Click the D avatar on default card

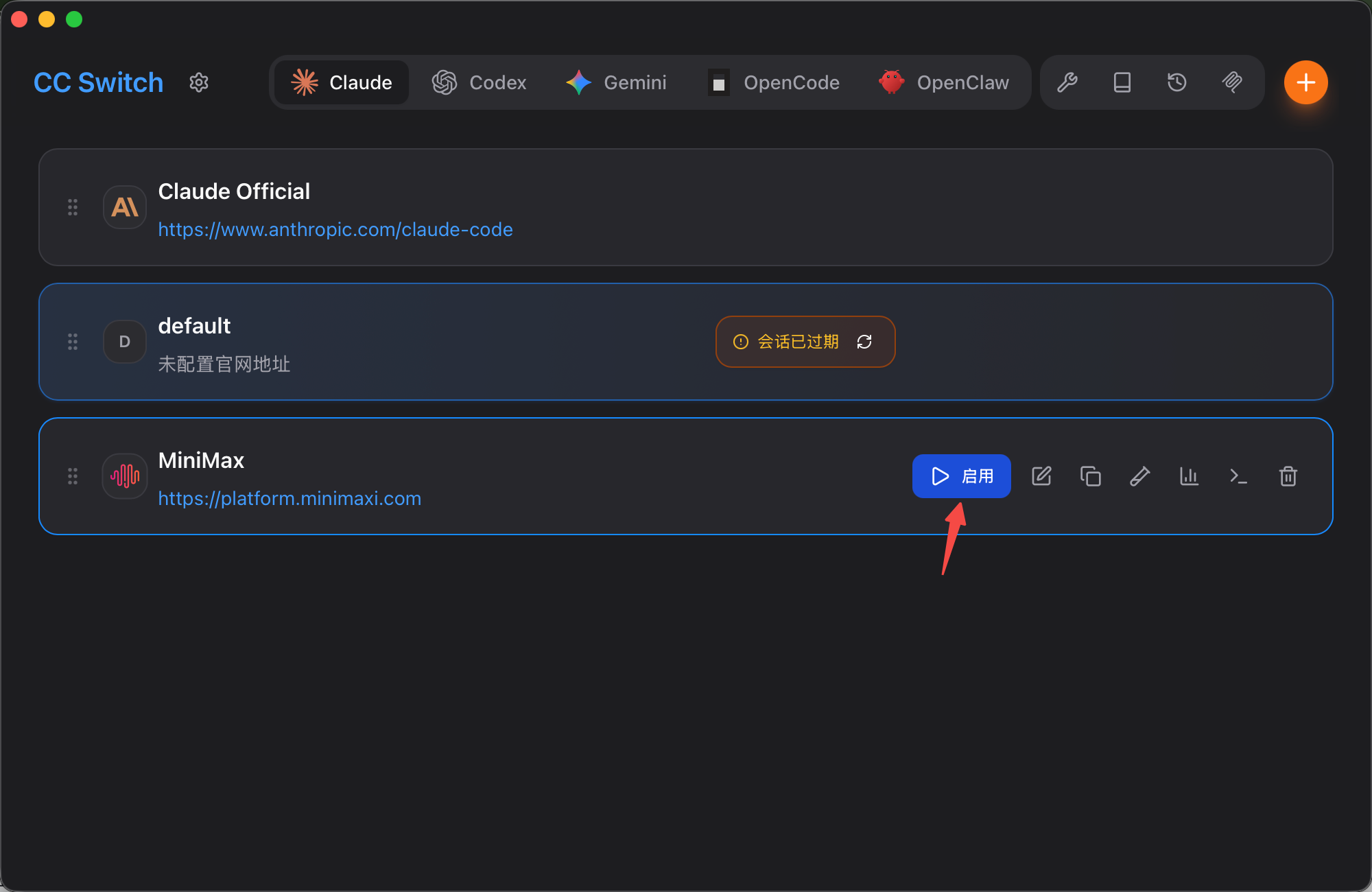(125, 342)
